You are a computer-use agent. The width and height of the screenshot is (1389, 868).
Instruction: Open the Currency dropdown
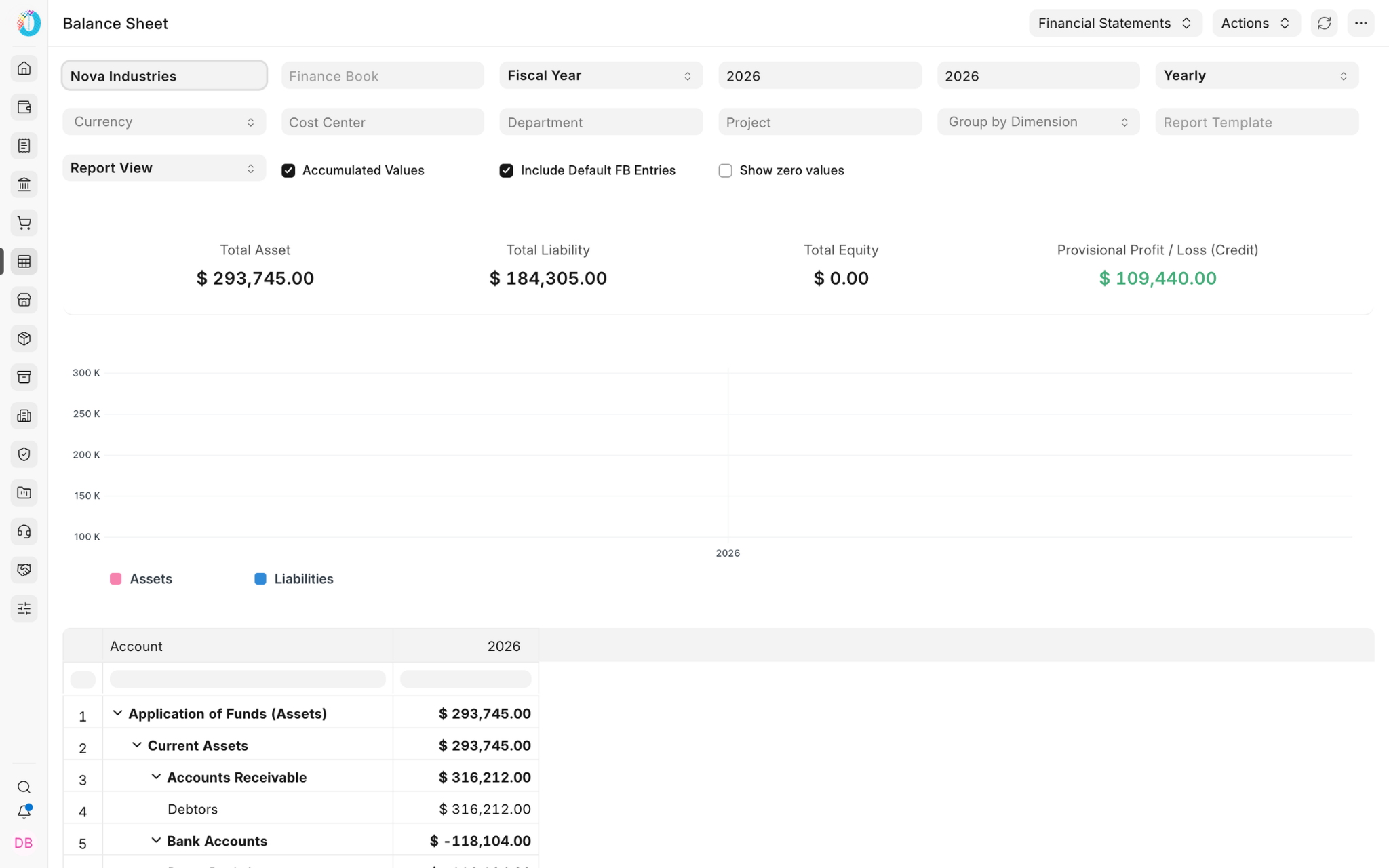click(164, 122)
